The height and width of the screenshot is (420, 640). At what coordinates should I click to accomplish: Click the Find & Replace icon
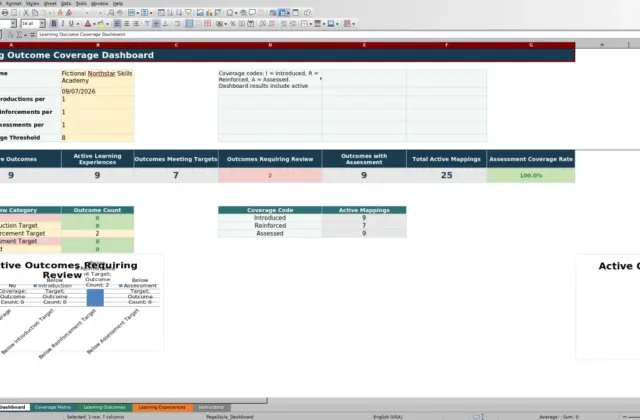pyautogui.click(x=111, y=13)
